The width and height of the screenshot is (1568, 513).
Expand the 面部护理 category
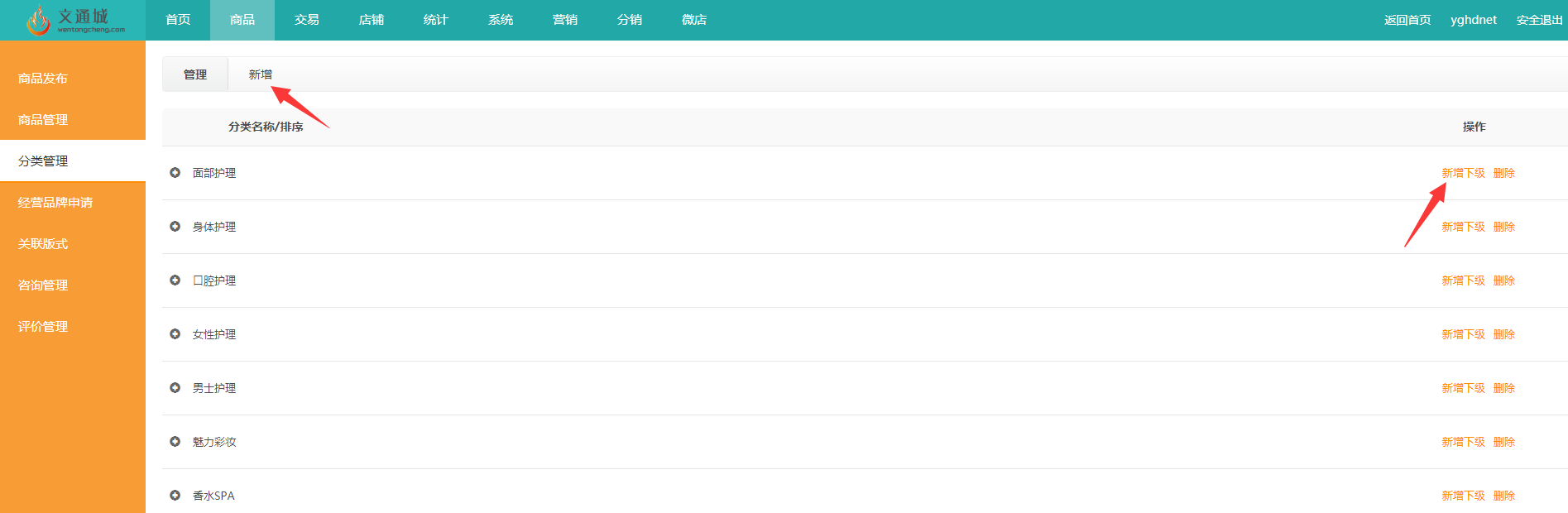(175, 172)
